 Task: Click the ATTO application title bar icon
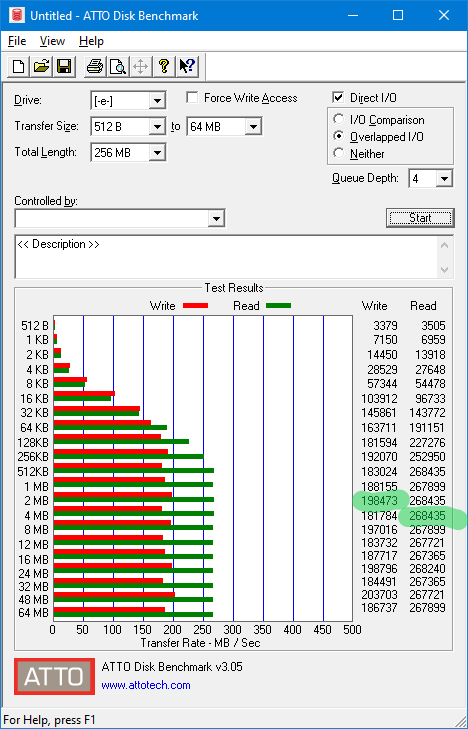[x=17, y=15]
